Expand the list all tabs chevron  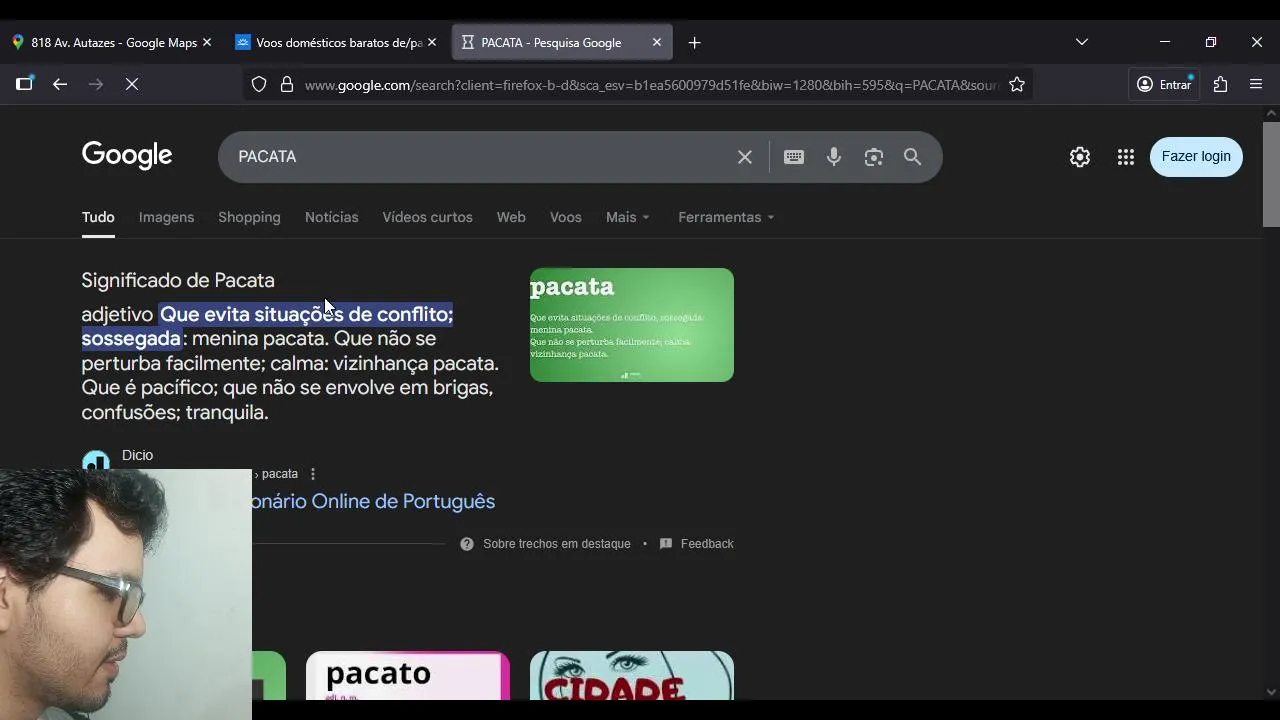tap(1081, 42)
